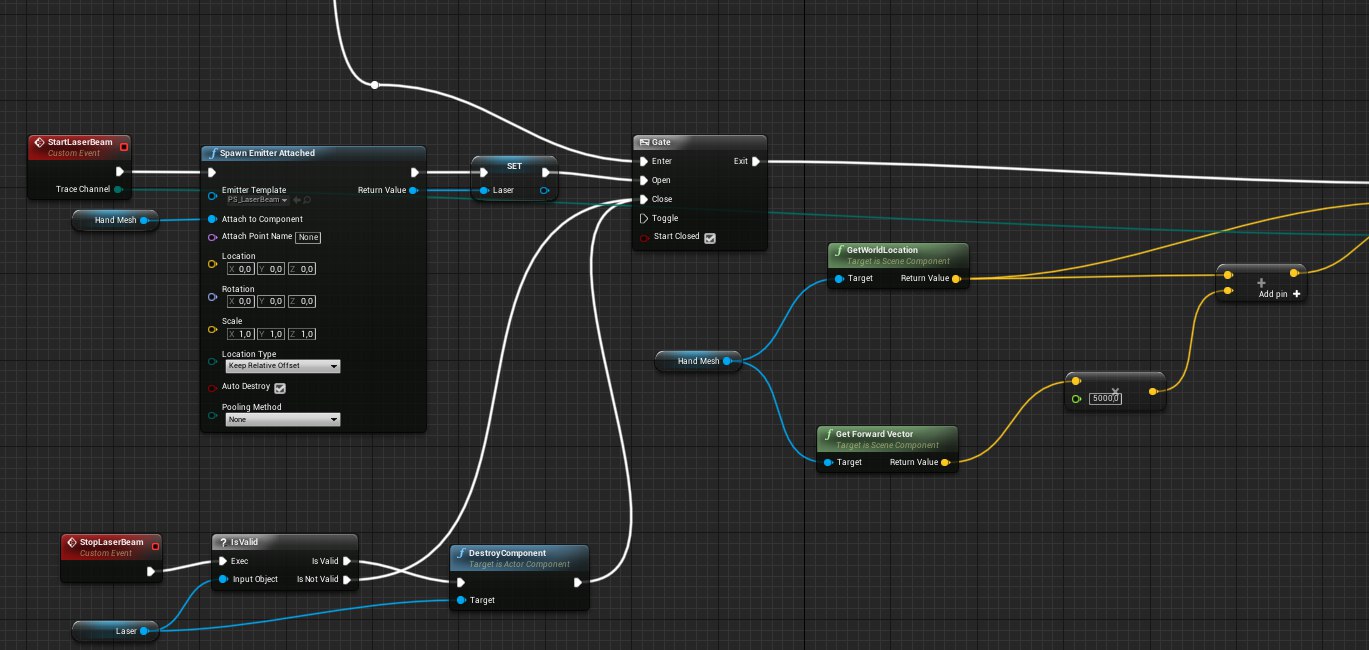Click the Get Forward Vector Target pin
Image resolution: width=1369 pixels, height=650 pixels.
click(828, 463)
